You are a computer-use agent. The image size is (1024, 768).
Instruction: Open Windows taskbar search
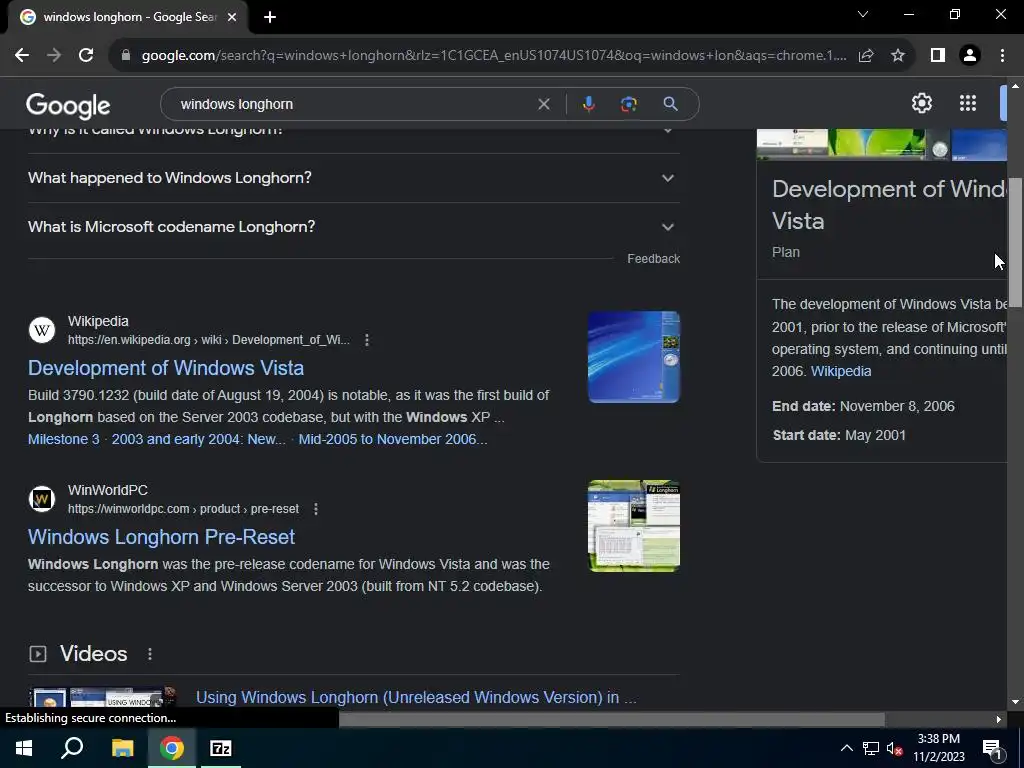coord(72,748)
